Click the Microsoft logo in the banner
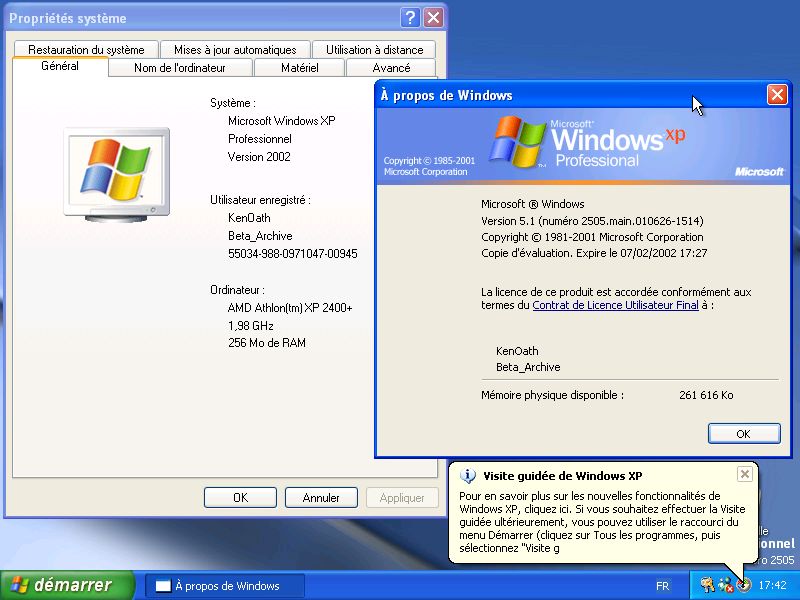 [759, 171]
